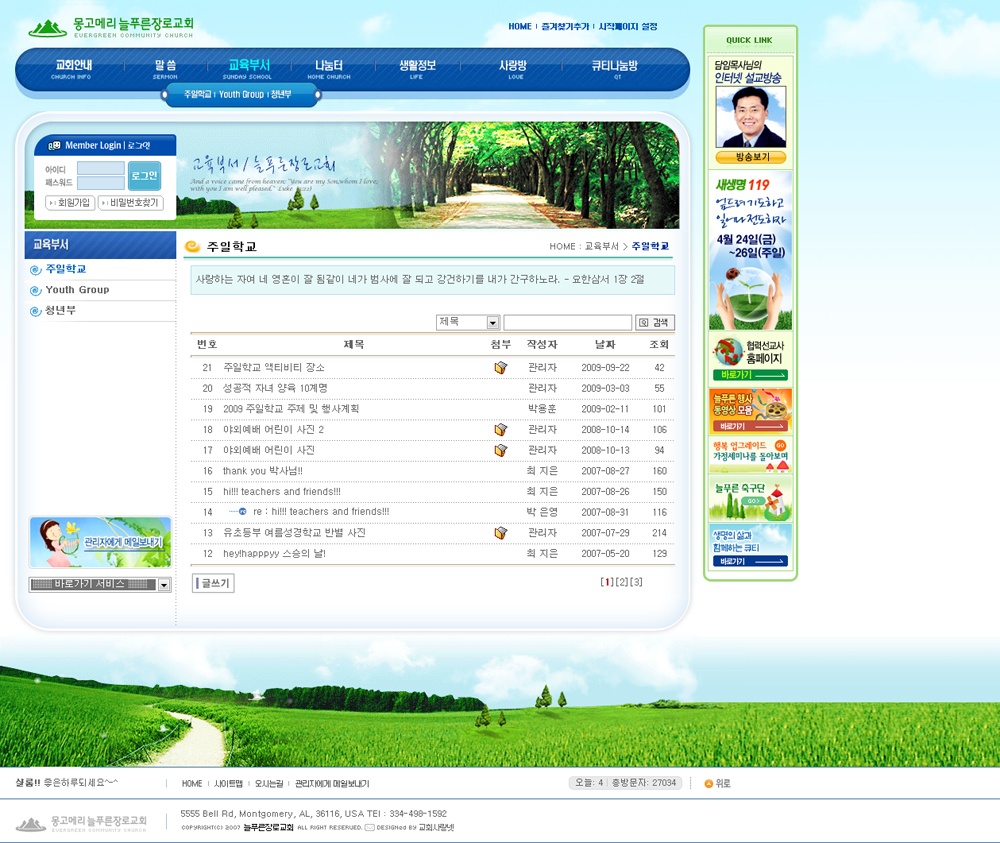Viewport: 1000px width, 843px height.
Task: Click the 글쓰기 write button
Action: [213, 583]
